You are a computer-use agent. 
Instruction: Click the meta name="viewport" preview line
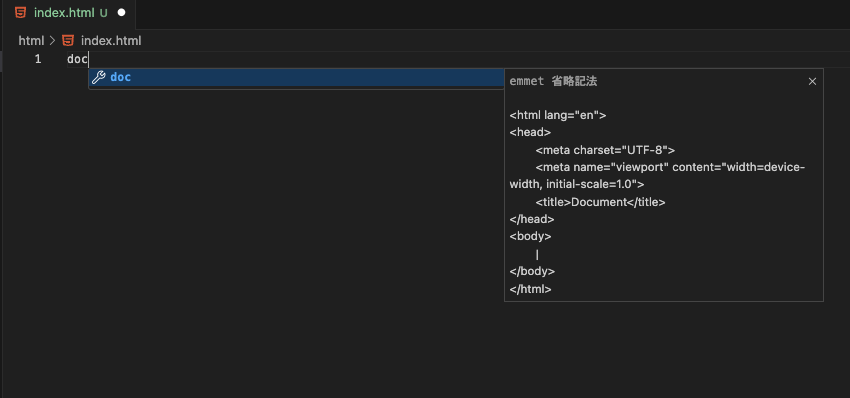click(658, 176)
